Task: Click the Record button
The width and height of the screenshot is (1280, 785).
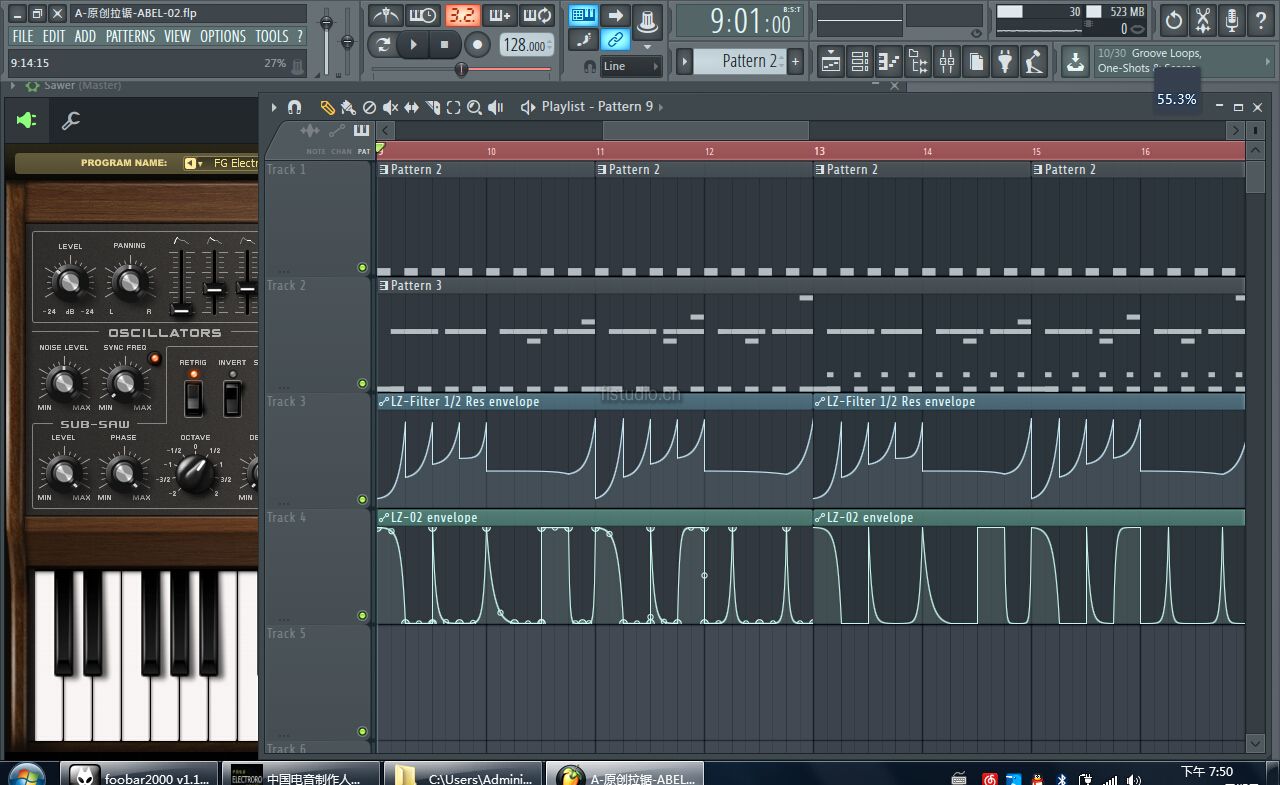Action: [478, 44]
